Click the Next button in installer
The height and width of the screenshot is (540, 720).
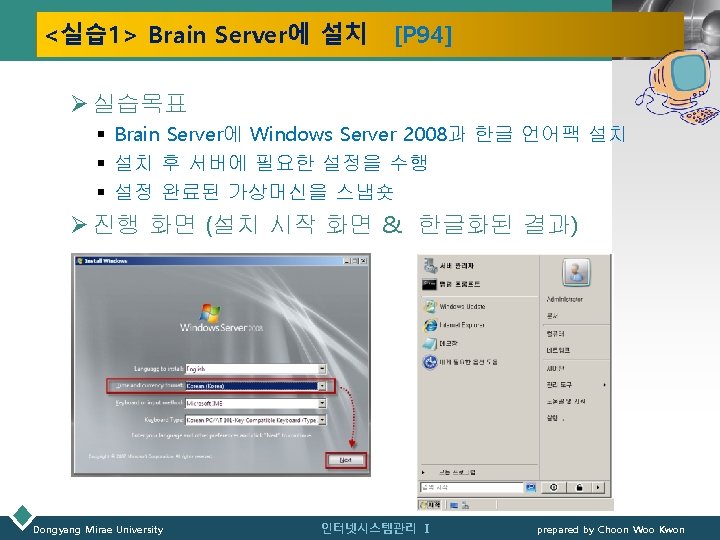tap(346, 460)
